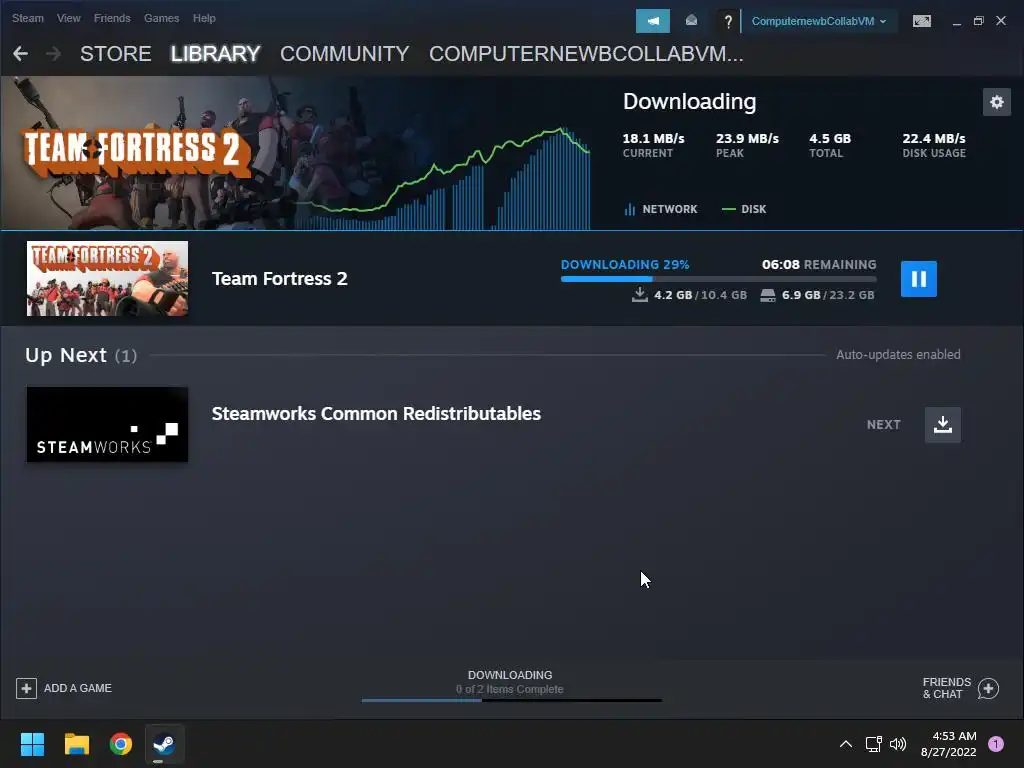Image resolution: width=1024 pixels, height=768 pixels.
Task: Click the question mark help icon
Action: [x=728, y=22]
